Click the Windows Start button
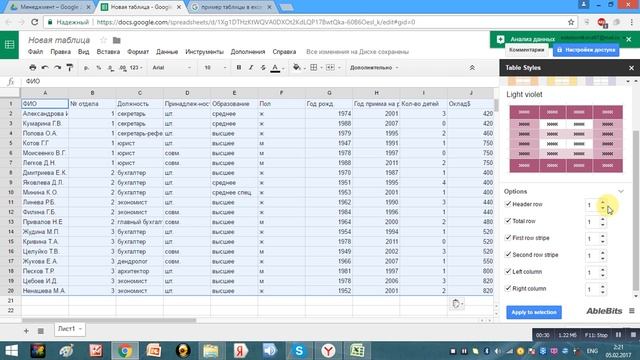 tap(11, 351)
